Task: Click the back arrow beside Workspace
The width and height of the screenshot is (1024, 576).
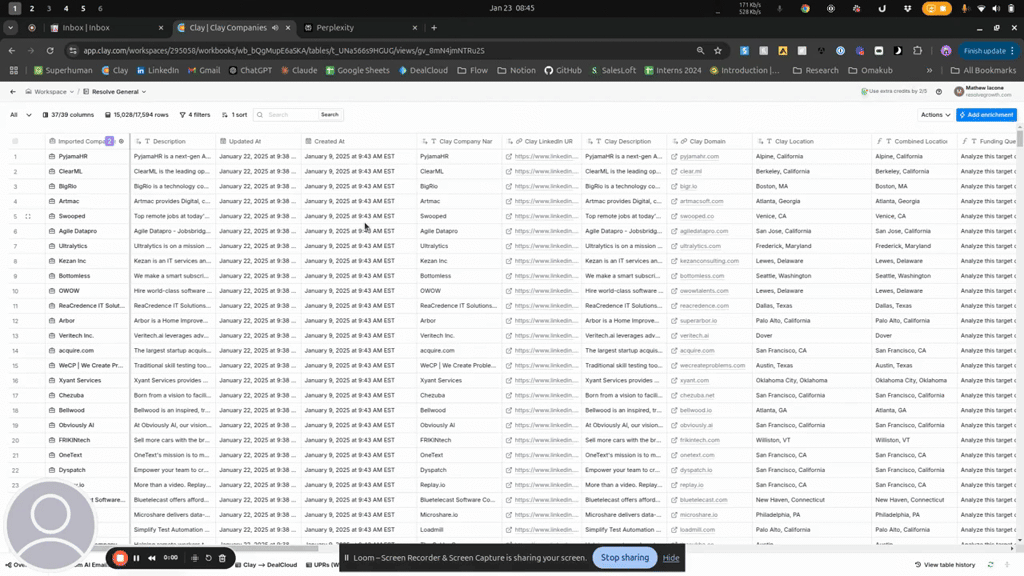Action: [13, 91]
